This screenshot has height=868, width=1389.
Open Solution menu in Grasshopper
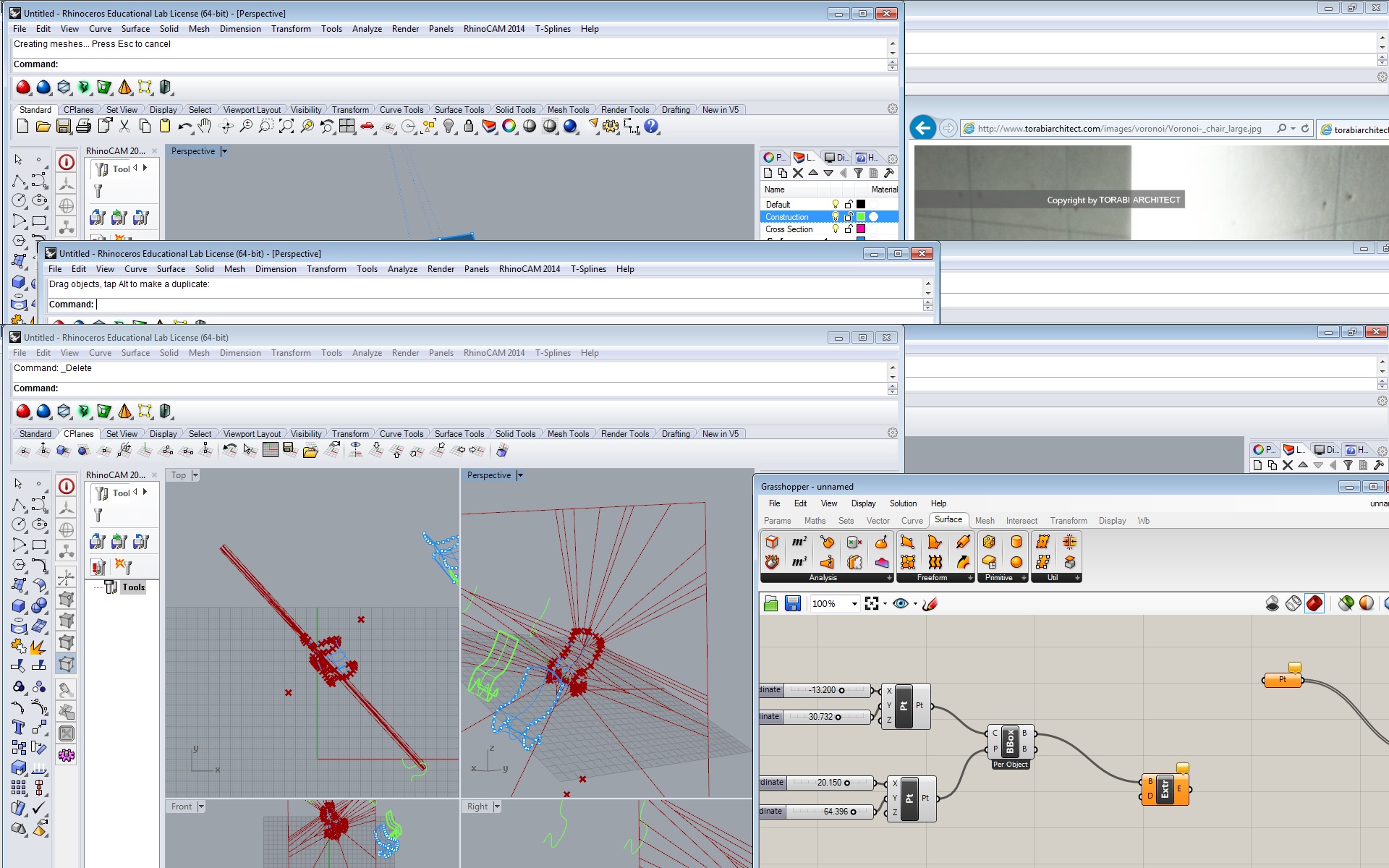[903, 503]
